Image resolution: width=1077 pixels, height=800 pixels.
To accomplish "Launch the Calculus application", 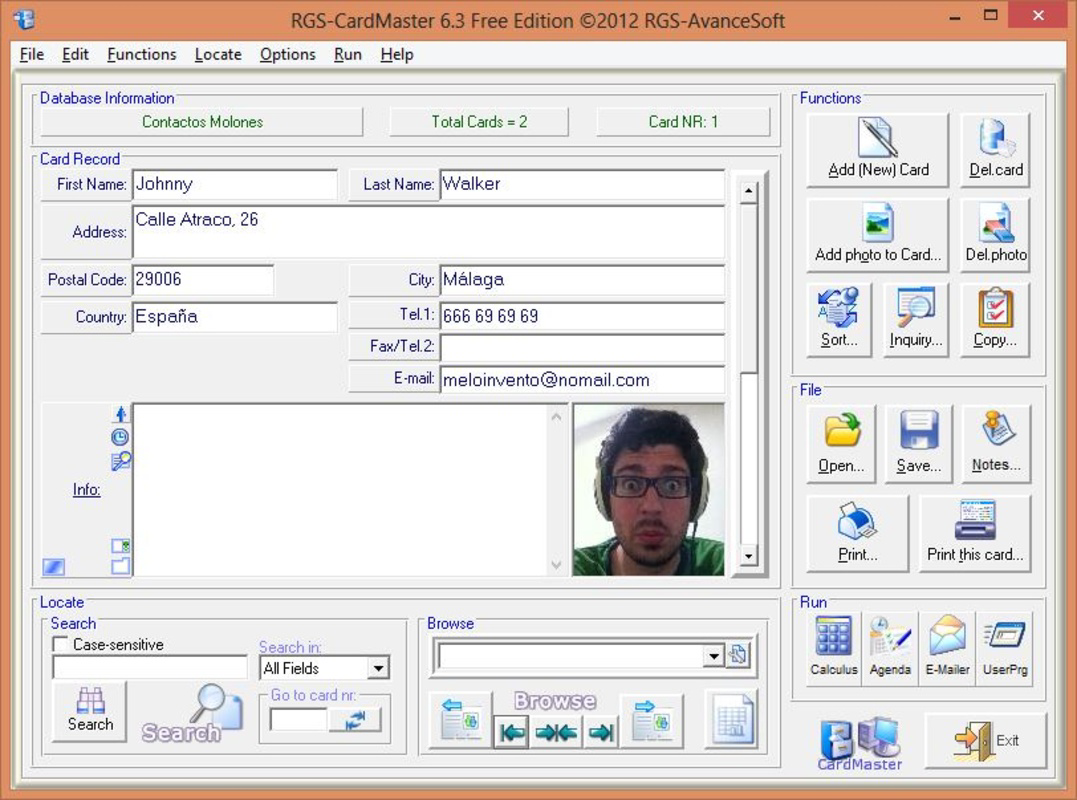I will coord(833,648).
